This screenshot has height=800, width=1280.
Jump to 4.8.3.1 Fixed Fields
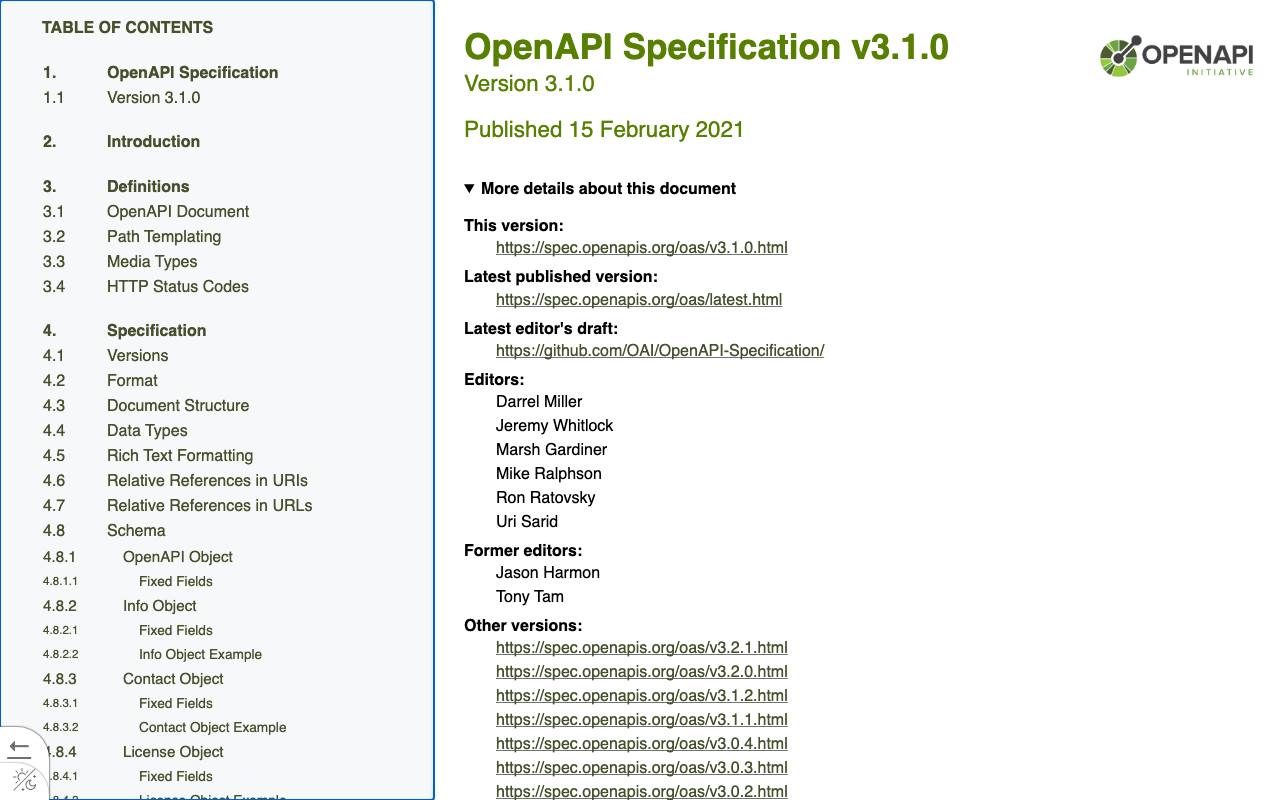[x=128, y=703]
